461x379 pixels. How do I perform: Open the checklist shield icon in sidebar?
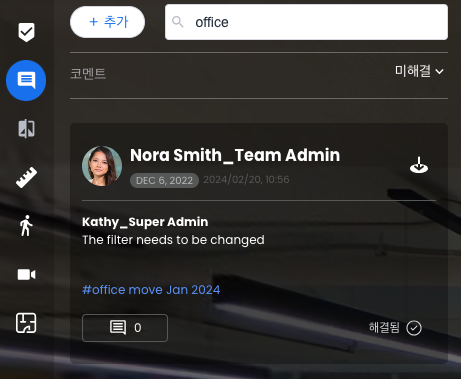(26, 32)
